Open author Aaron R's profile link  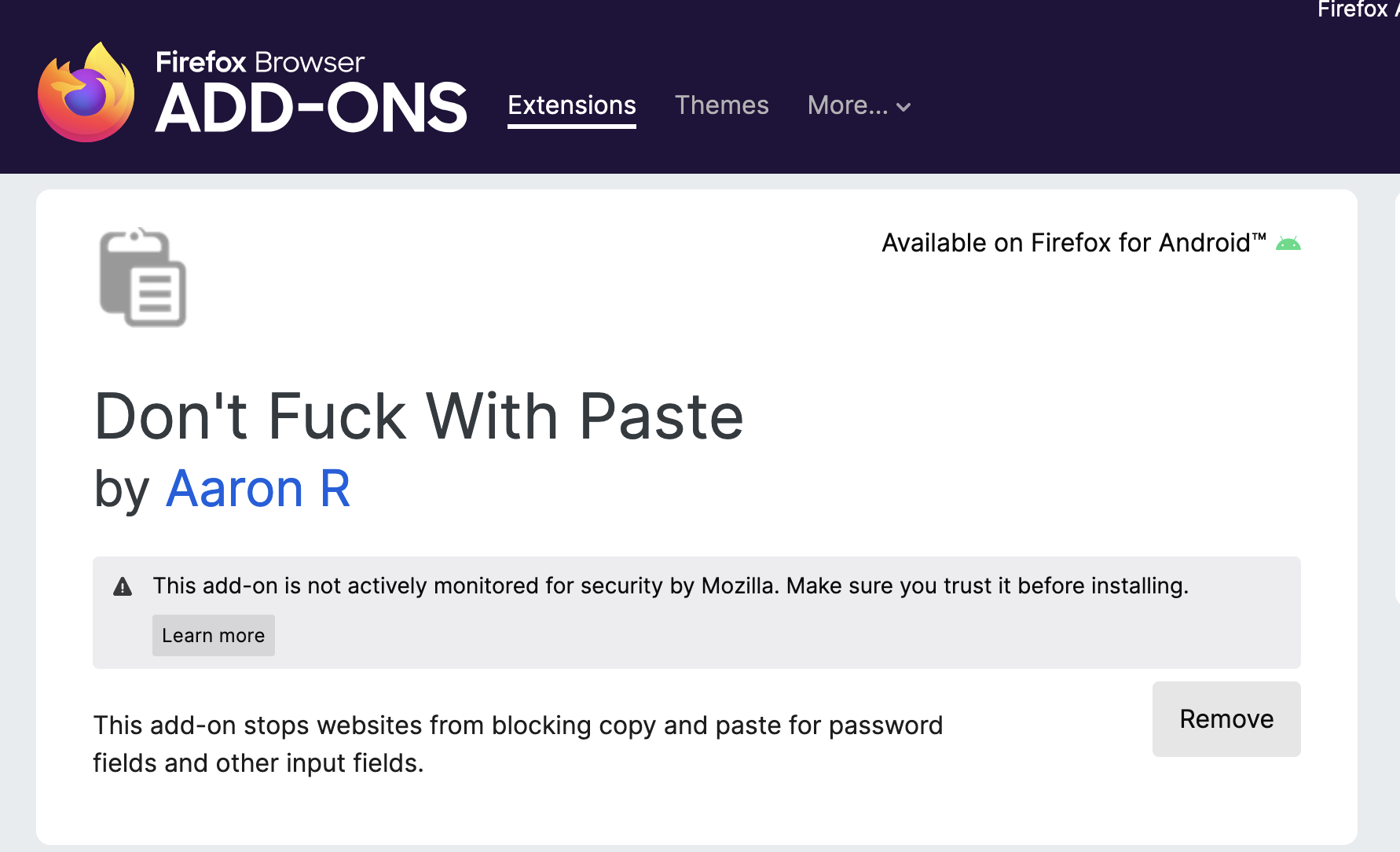[258, 489]
